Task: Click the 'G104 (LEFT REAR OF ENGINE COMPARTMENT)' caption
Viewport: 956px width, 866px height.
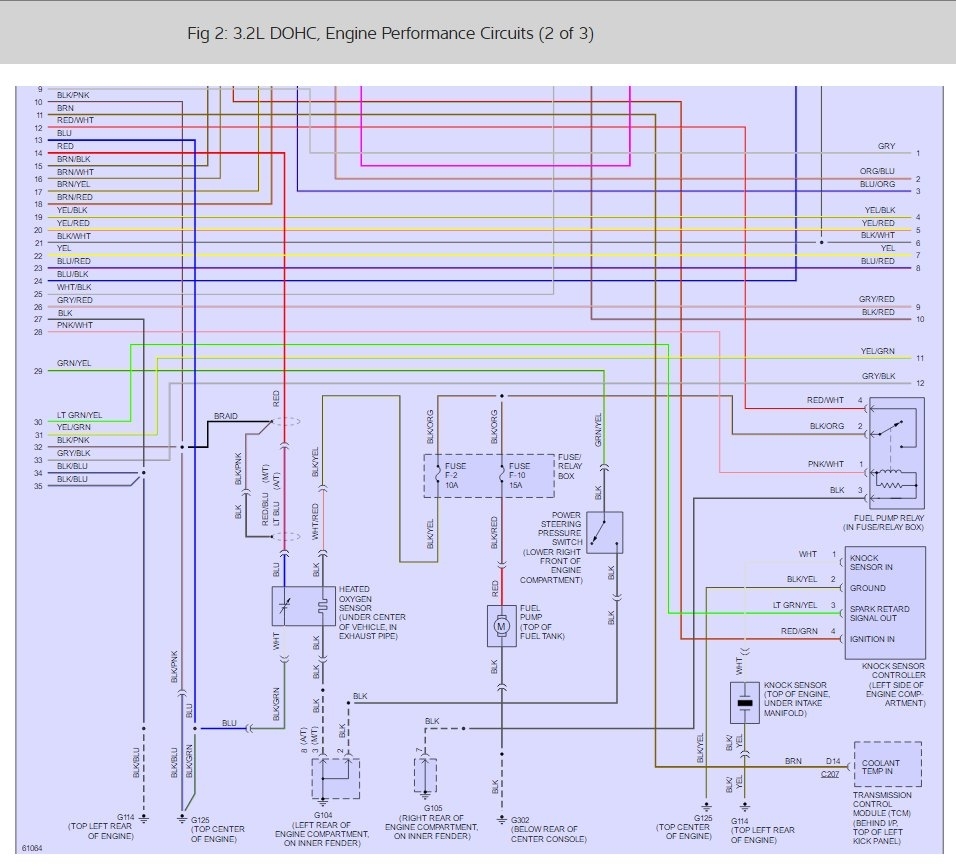Action: (x=322, y=829)
